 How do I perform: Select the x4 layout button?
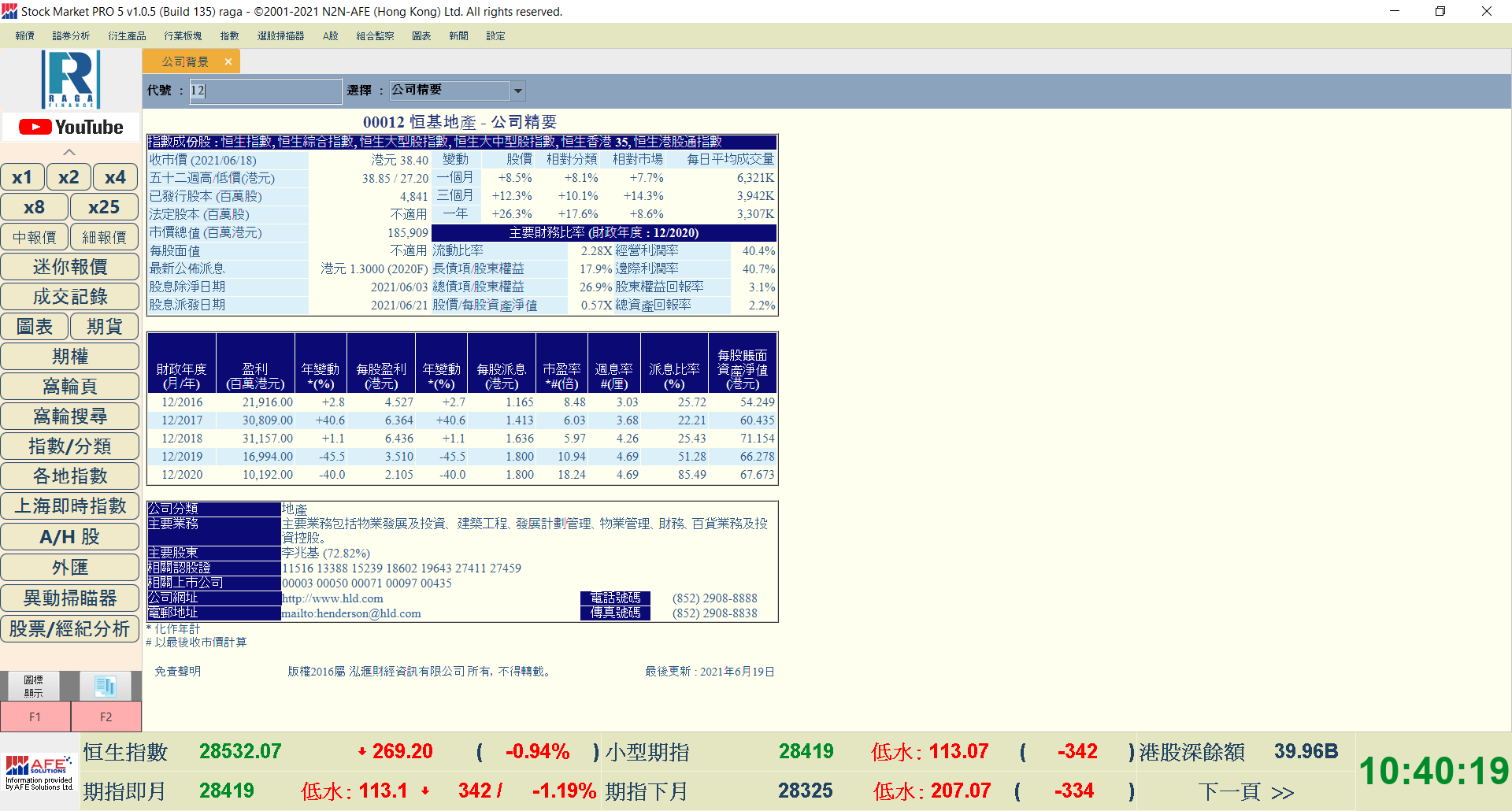pyautogui.click(x=115, y=177)
